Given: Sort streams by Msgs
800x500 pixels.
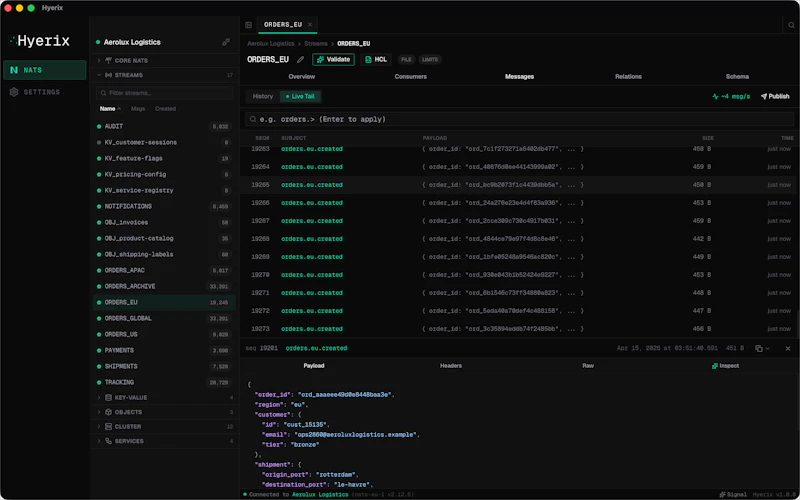Looking at the screenshot, I should pyautogui.click(x=138, y=109).
